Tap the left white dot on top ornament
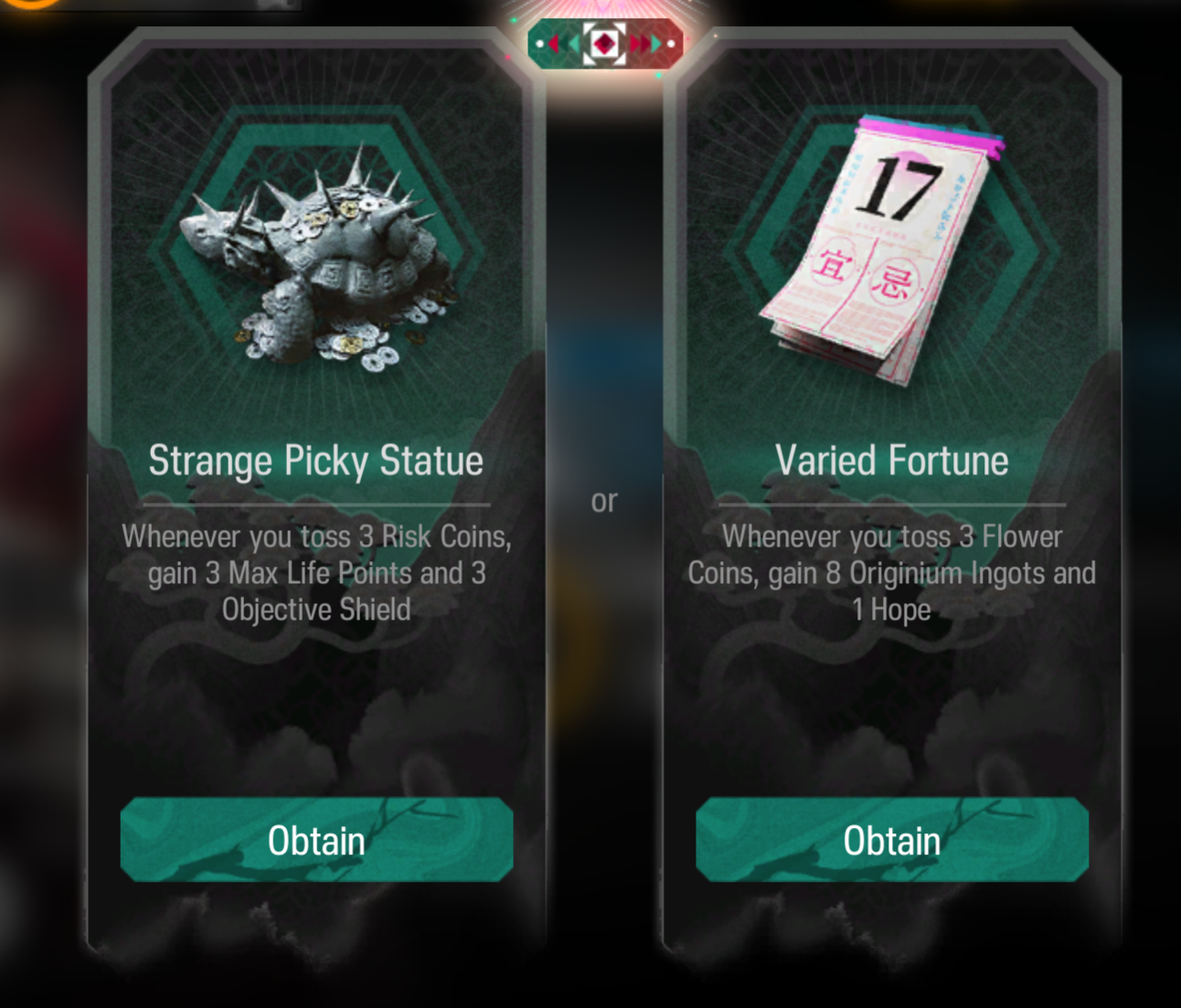The image size is (1181, 1008). tap(539, 43)
